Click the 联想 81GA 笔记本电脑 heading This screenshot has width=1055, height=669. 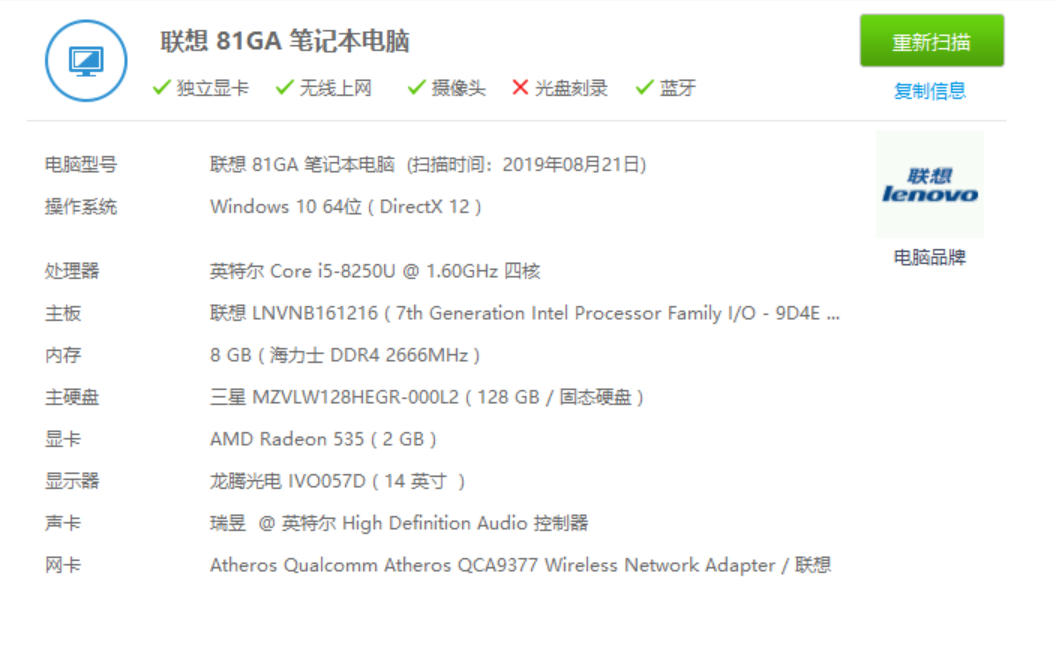285,42
